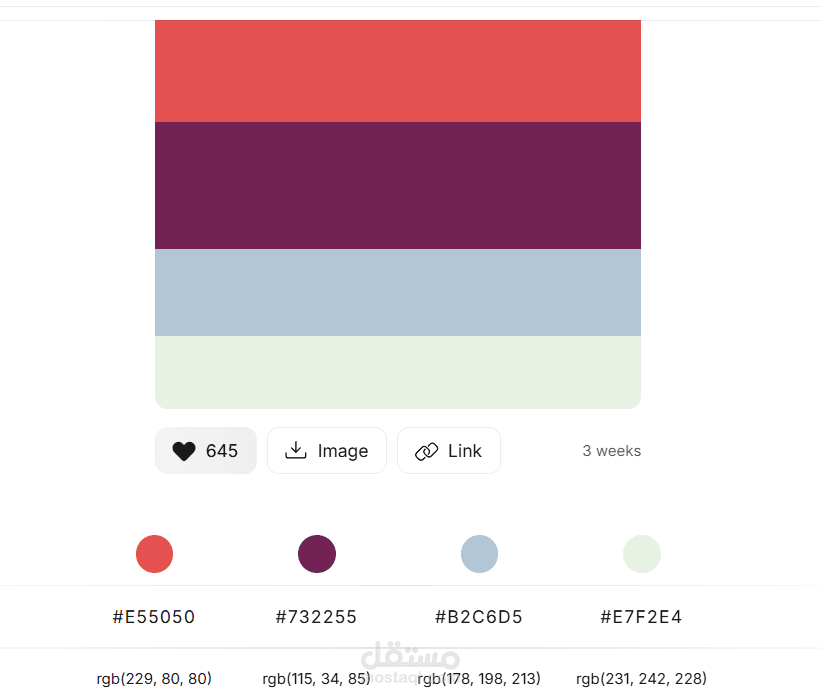Viewport: 821px width, 700px height.
Task: Click the light blue circle swatch
Action: pos(479,554)
